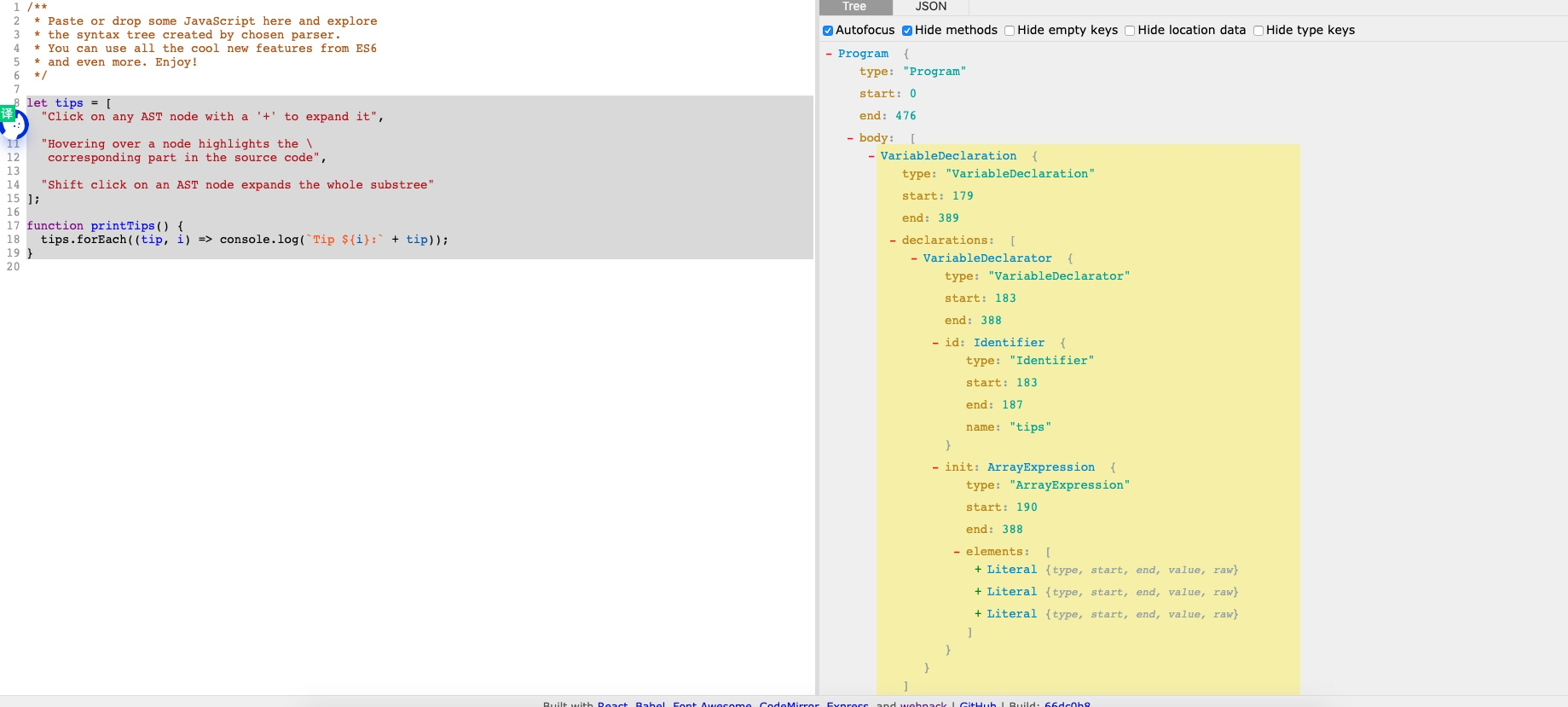Click the ArrayExpression node name
The height and width of the screenshot is (707, 1568).
pos(1041,467)
